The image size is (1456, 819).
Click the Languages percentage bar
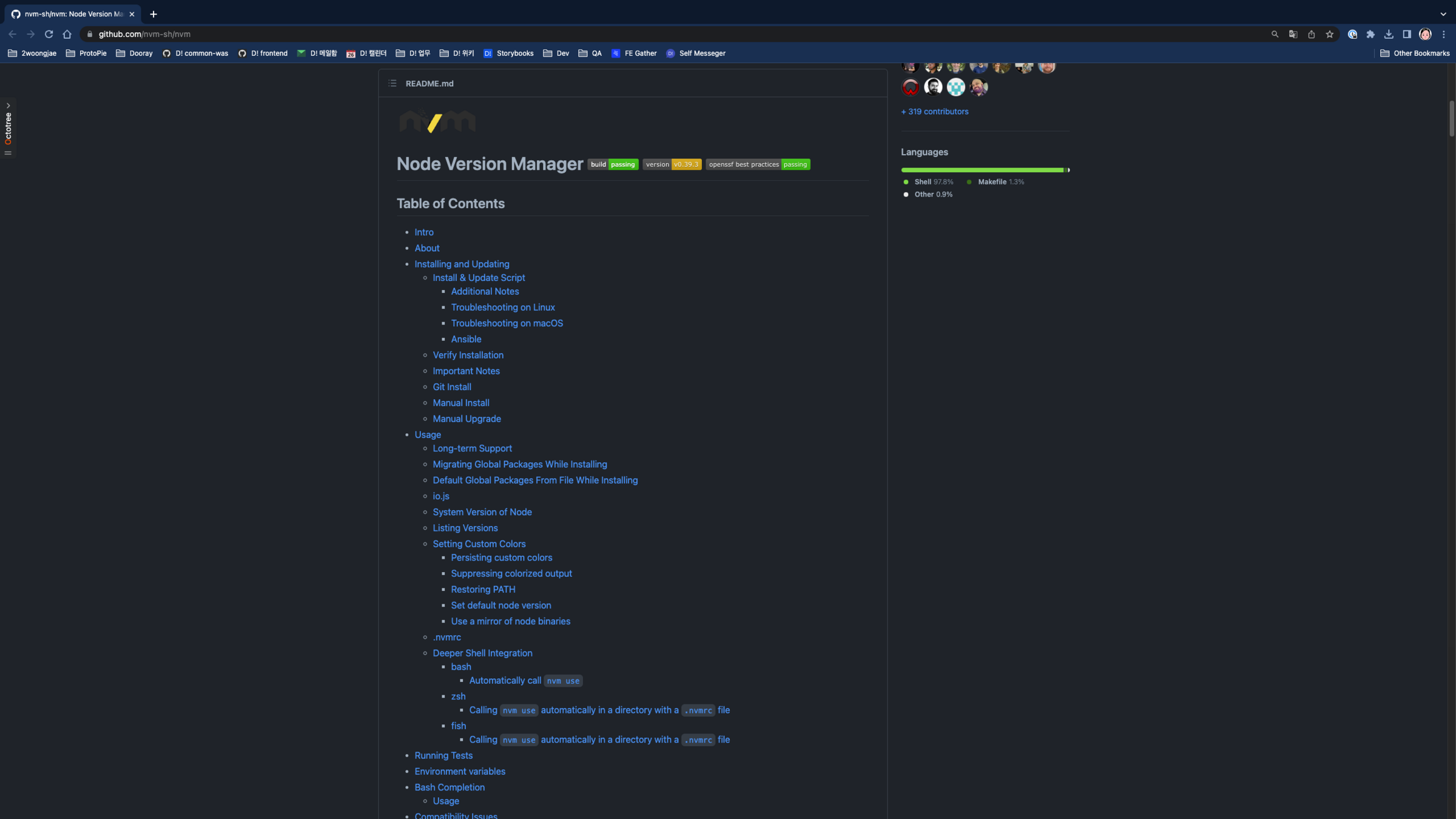[x=984, y=170]
